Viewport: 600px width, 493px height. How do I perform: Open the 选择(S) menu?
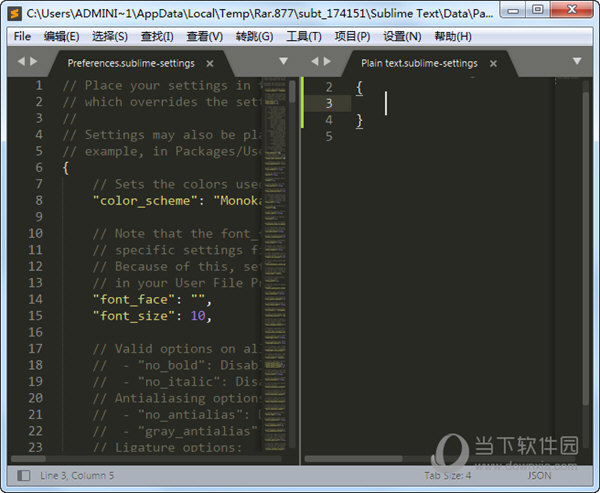pos(110,36)
